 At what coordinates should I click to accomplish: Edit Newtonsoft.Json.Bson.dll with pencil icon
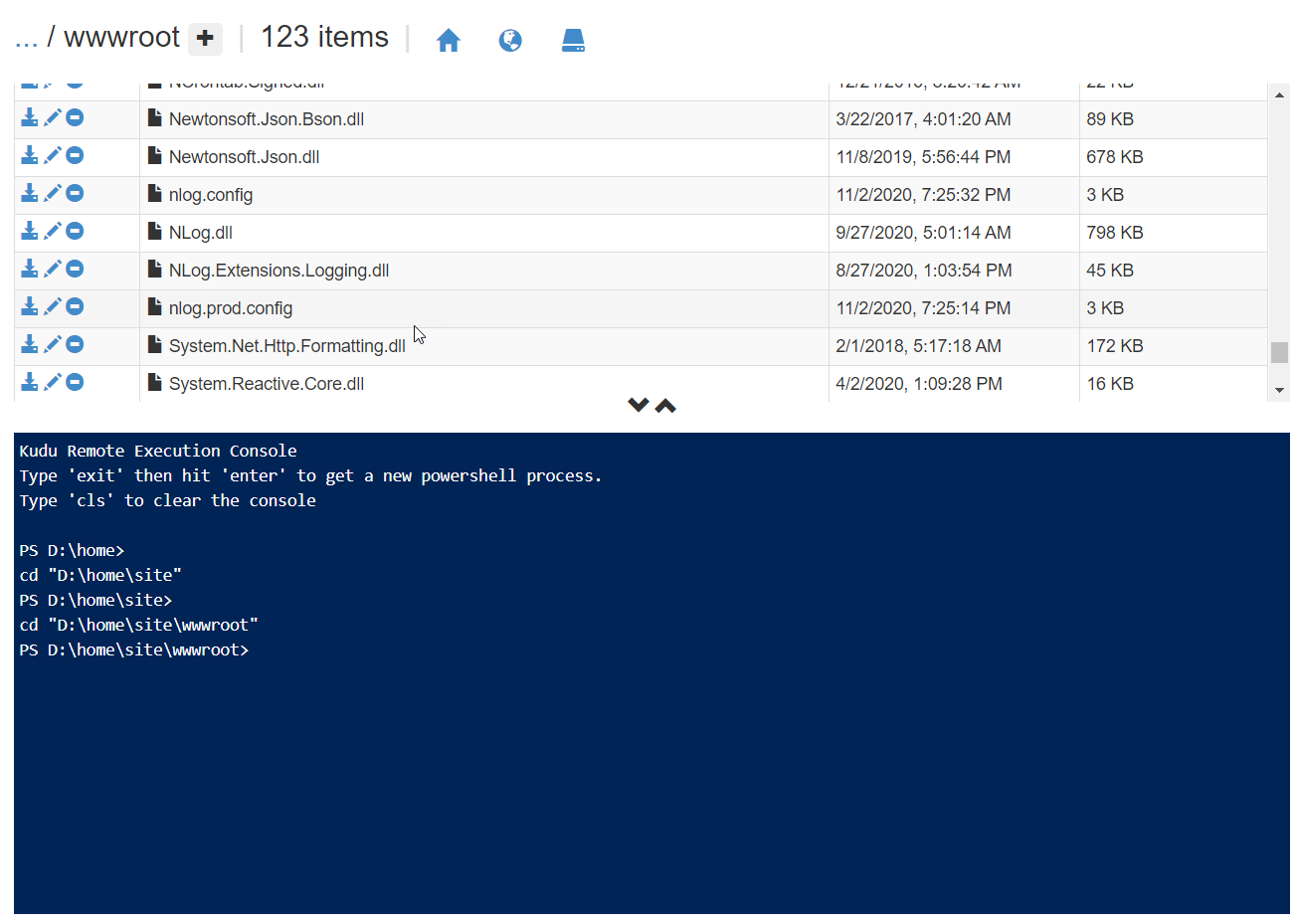53,117
